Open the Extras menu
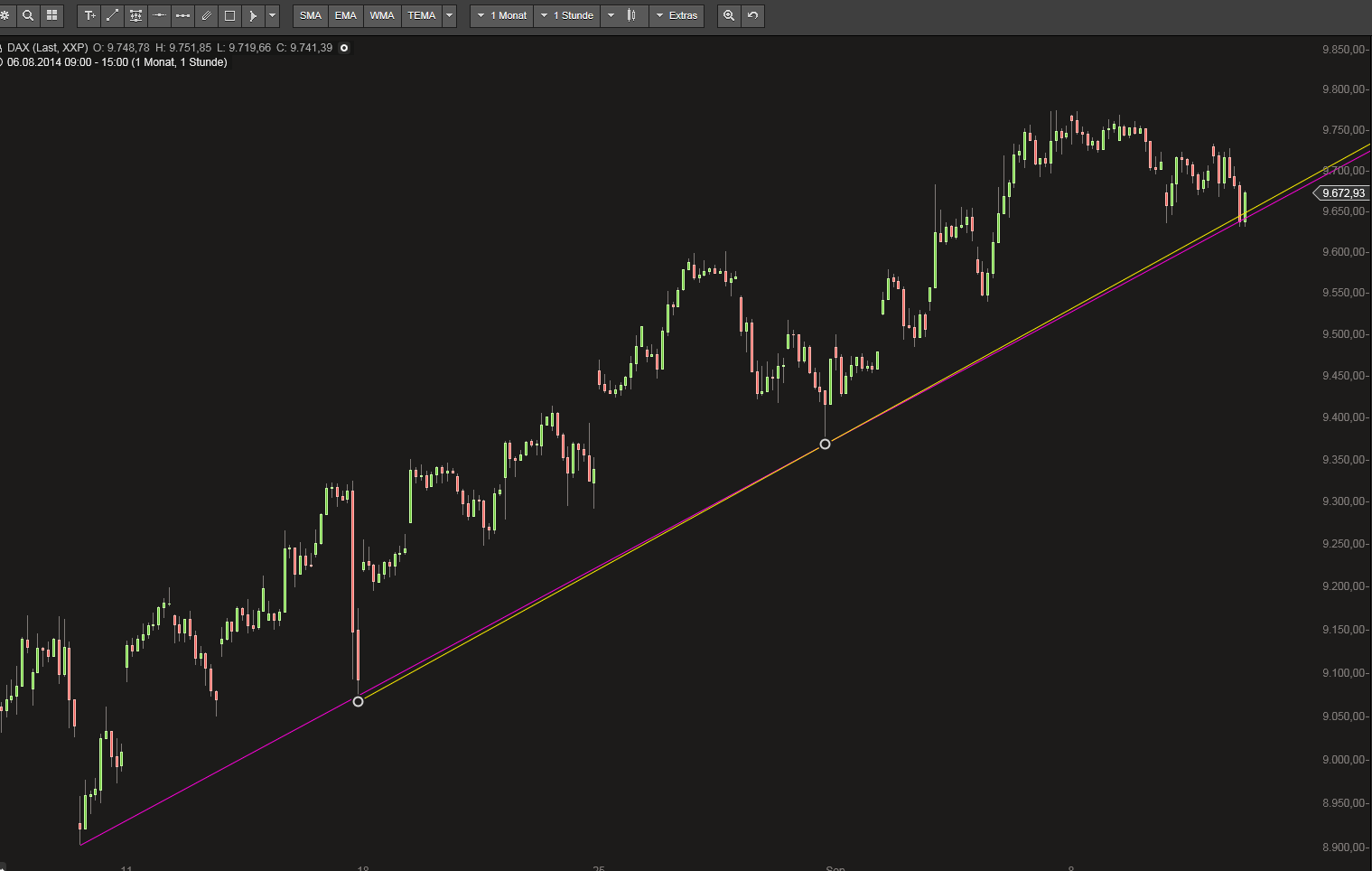Screen dimensions: 1372x871 coord(677,15)
